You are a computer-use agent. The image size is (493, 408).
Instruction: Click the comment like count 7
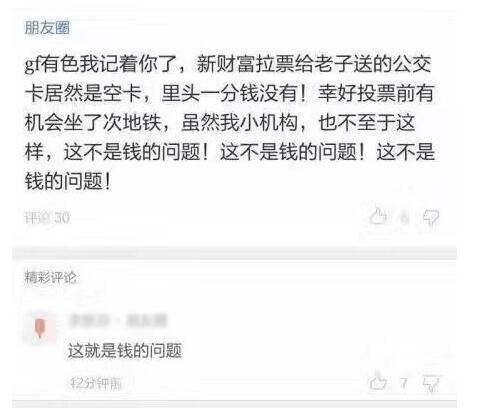(404, 383)
